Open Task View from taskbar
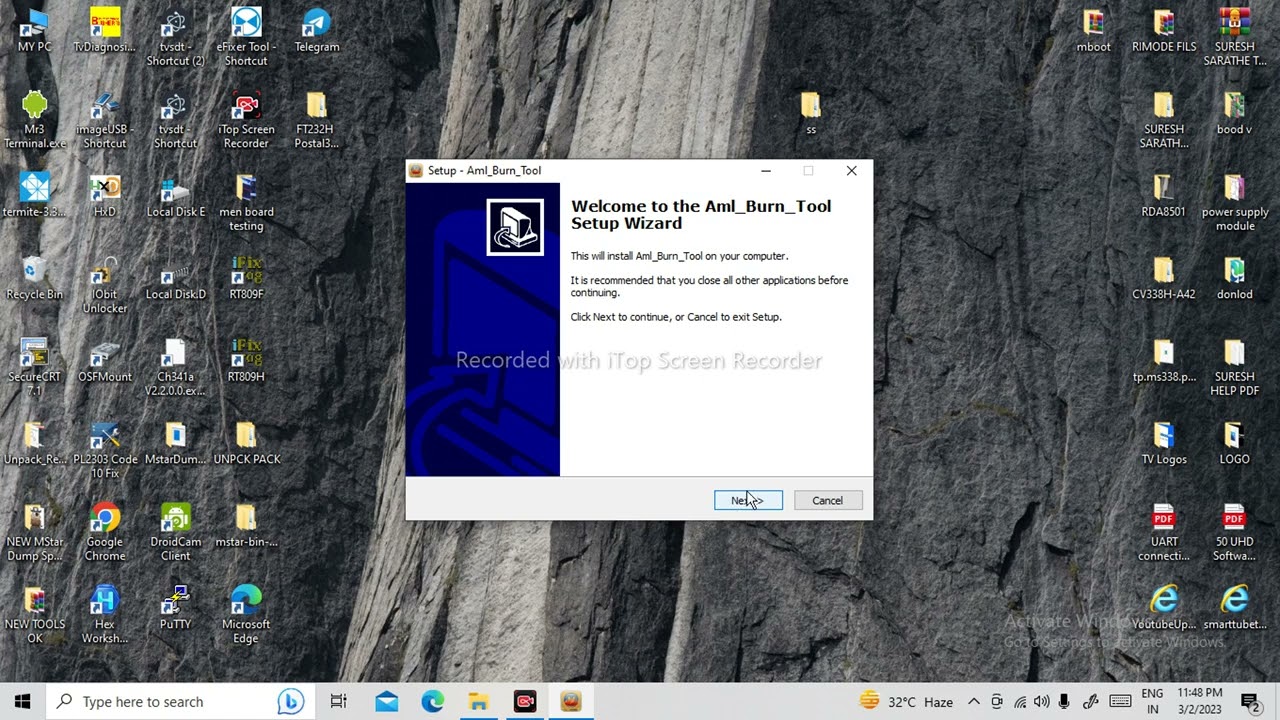Image resolution: width=1280 pixels, height=720 pixels. pos(338,701)
